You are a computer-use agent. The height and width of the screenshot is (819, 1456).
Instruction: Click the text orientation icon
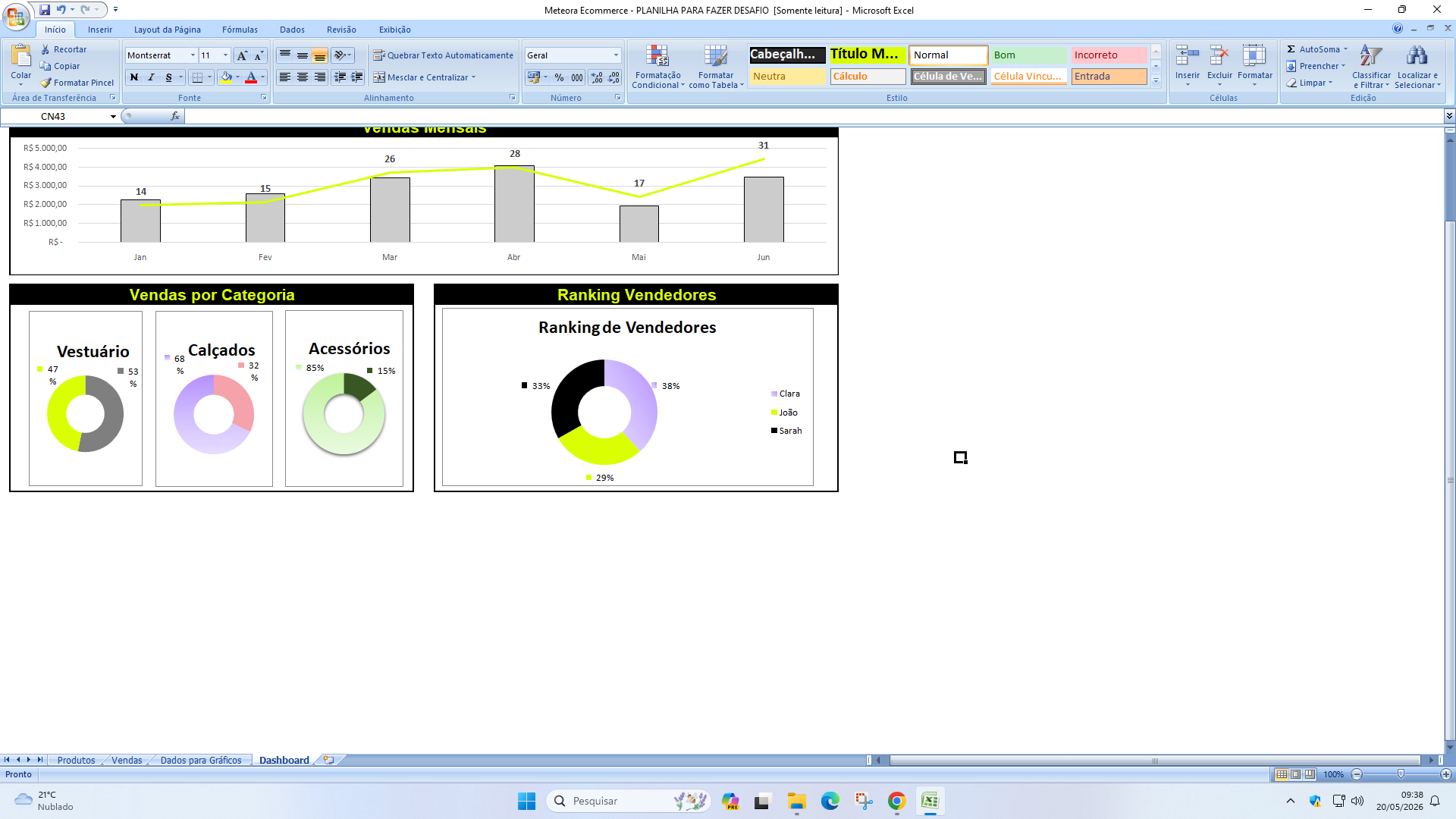340,55
